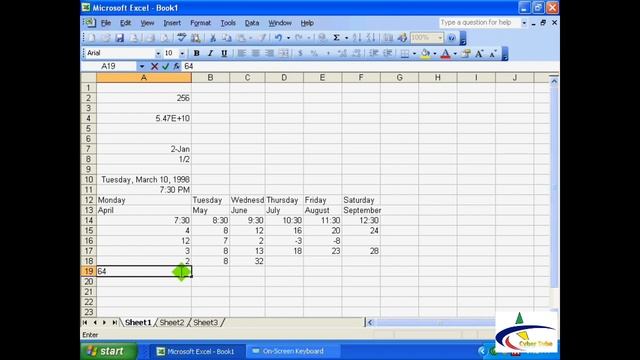Click the Merge and Center icon
640x360 pixels.
tap(283, 53)
